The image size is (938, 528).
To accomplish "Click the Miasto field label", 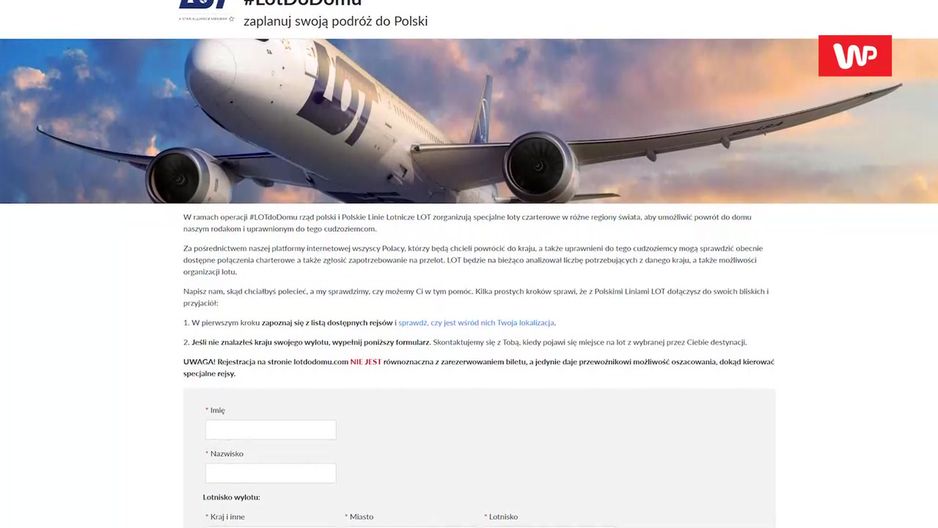I will pos(361,517).
